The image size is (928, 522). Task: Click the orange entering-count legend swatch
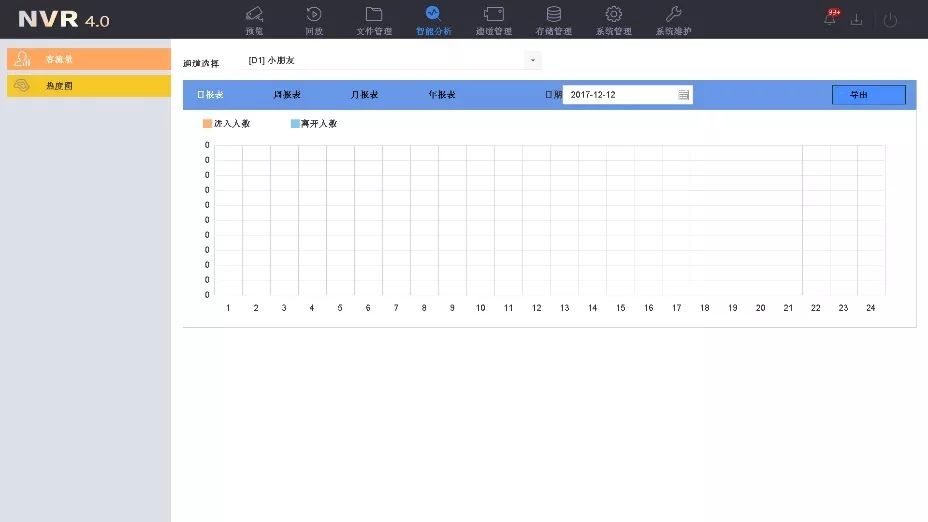point(208,124)
